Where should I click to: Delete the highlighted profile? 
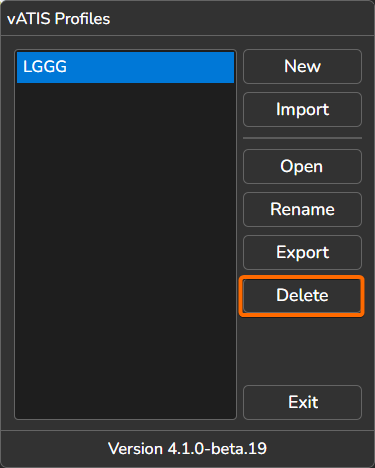302,296
